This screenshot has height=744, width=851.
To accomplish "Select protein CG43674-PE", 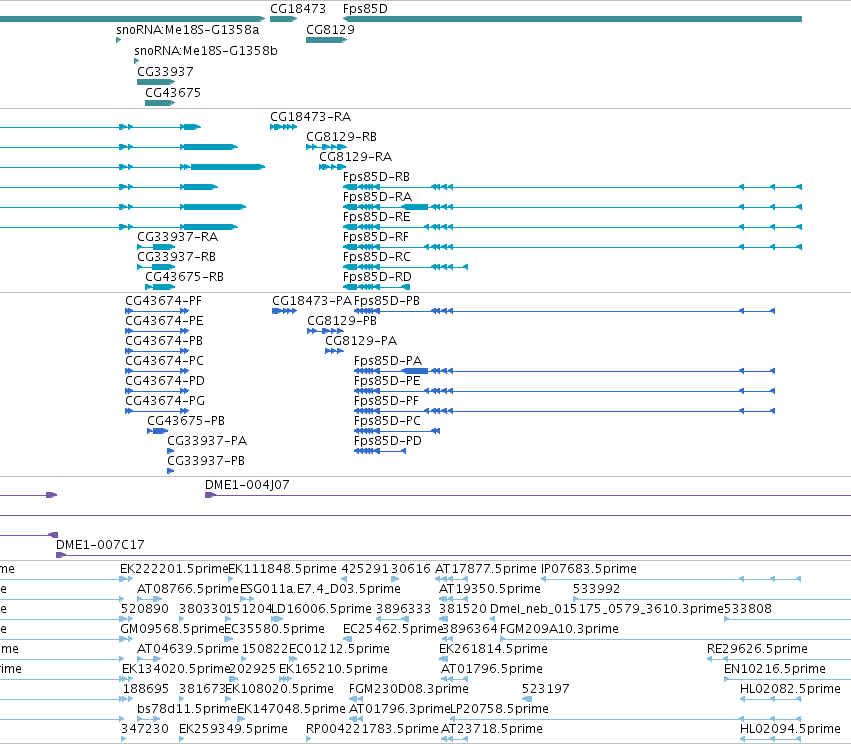I will click(x=164, y=321).
